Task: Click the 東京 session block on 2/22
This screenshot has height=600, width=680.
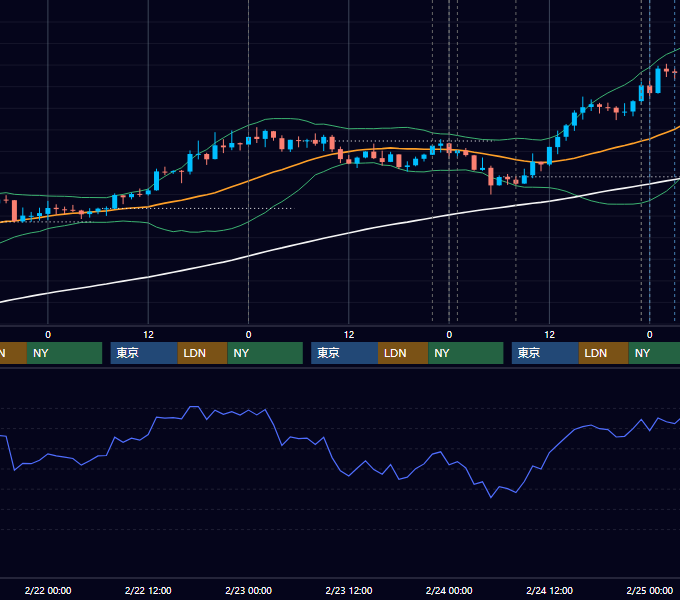Action: pyautogui.click(x=144, y=353)
